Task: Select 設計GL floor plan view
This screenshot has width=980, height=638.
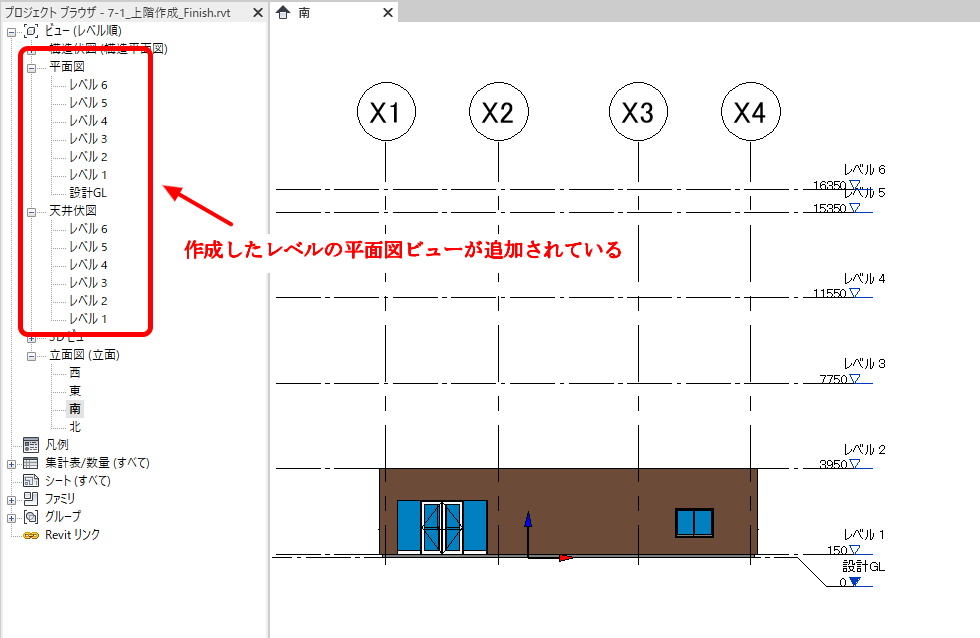Action: 88,192
